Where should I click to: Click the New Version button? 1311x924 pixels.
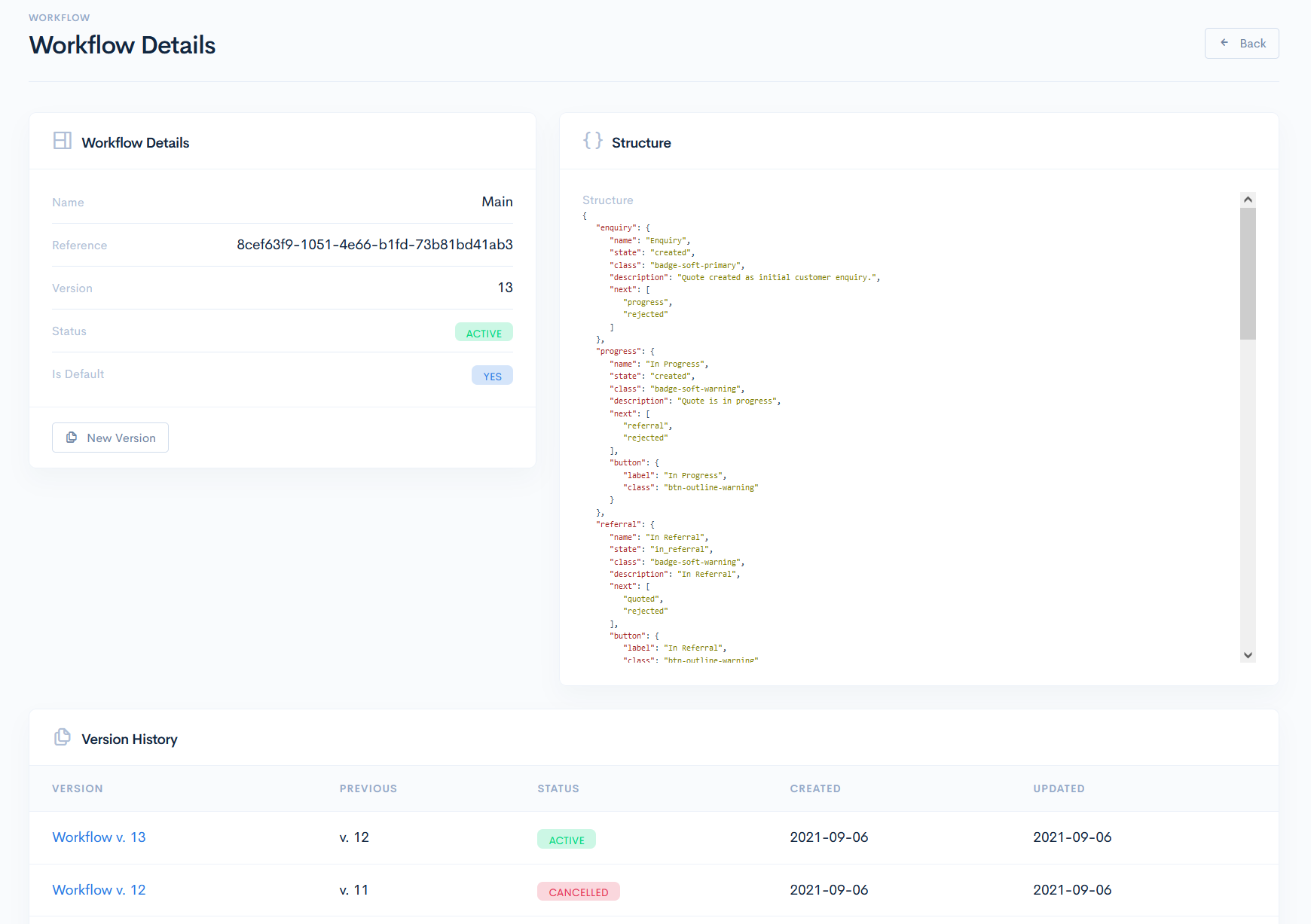coord(110,438)
